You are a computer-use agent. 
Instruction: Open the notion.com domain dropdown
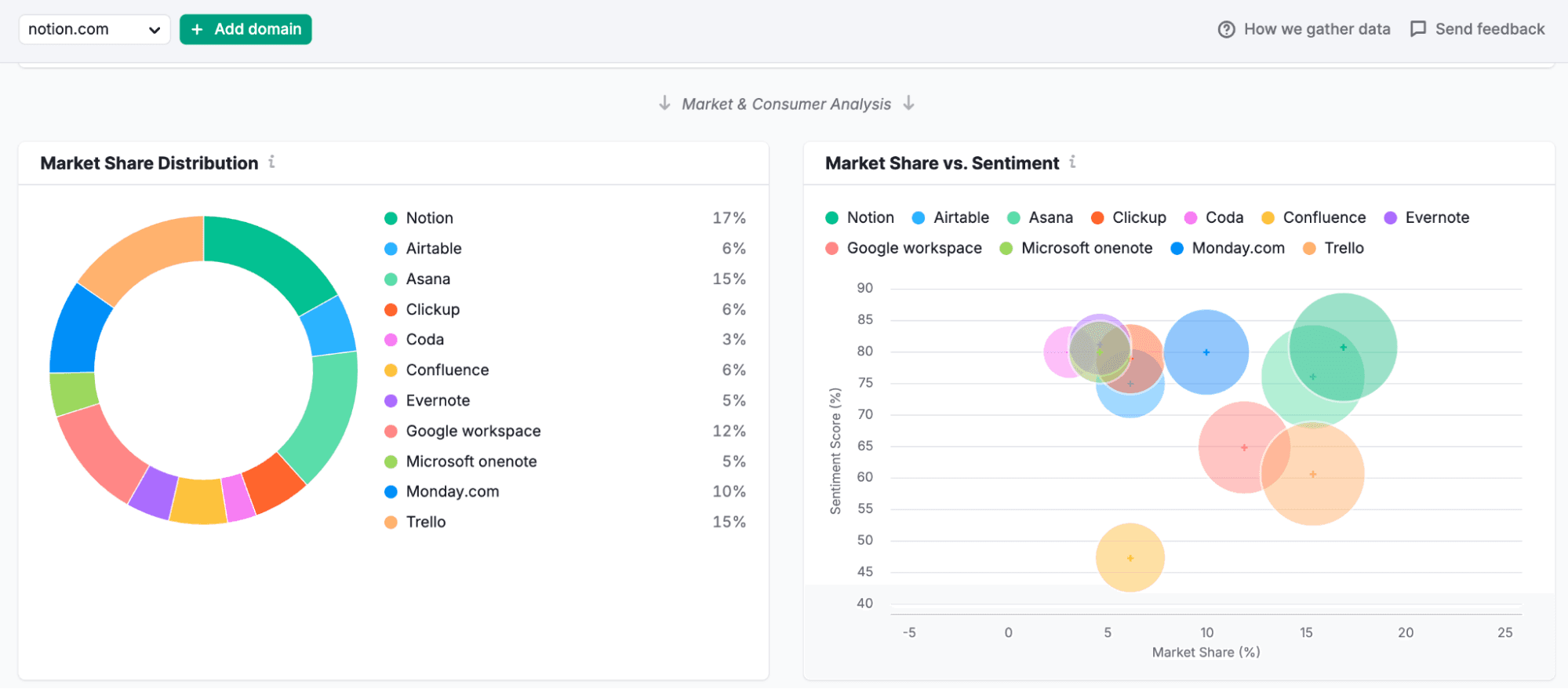coord(93,29)
